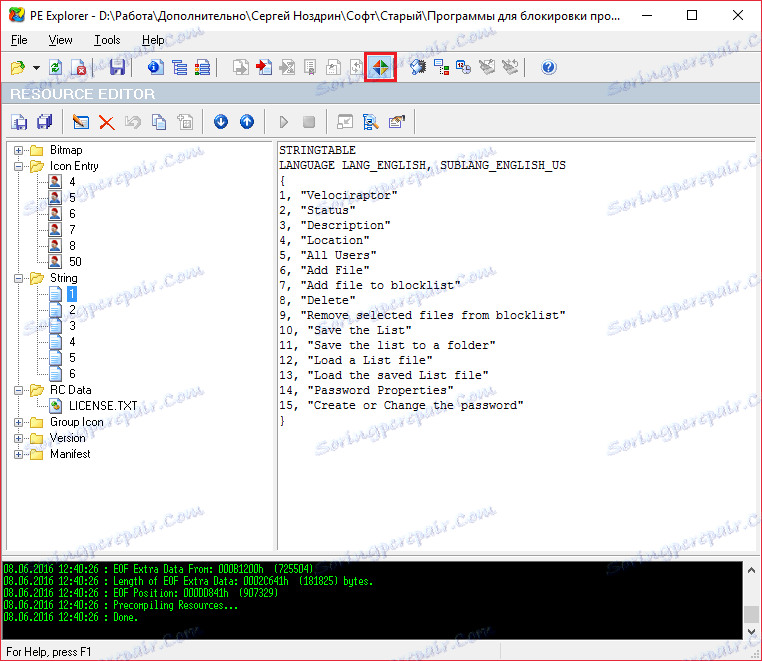Expand the Manifest folder node
Image resolution: width=762 pixels, height=661 pixels.
(x=18, y=454)
